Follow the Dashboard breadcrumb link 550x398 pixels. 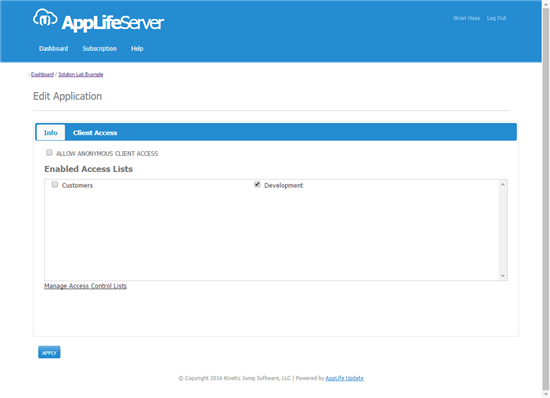click(42, 74)
